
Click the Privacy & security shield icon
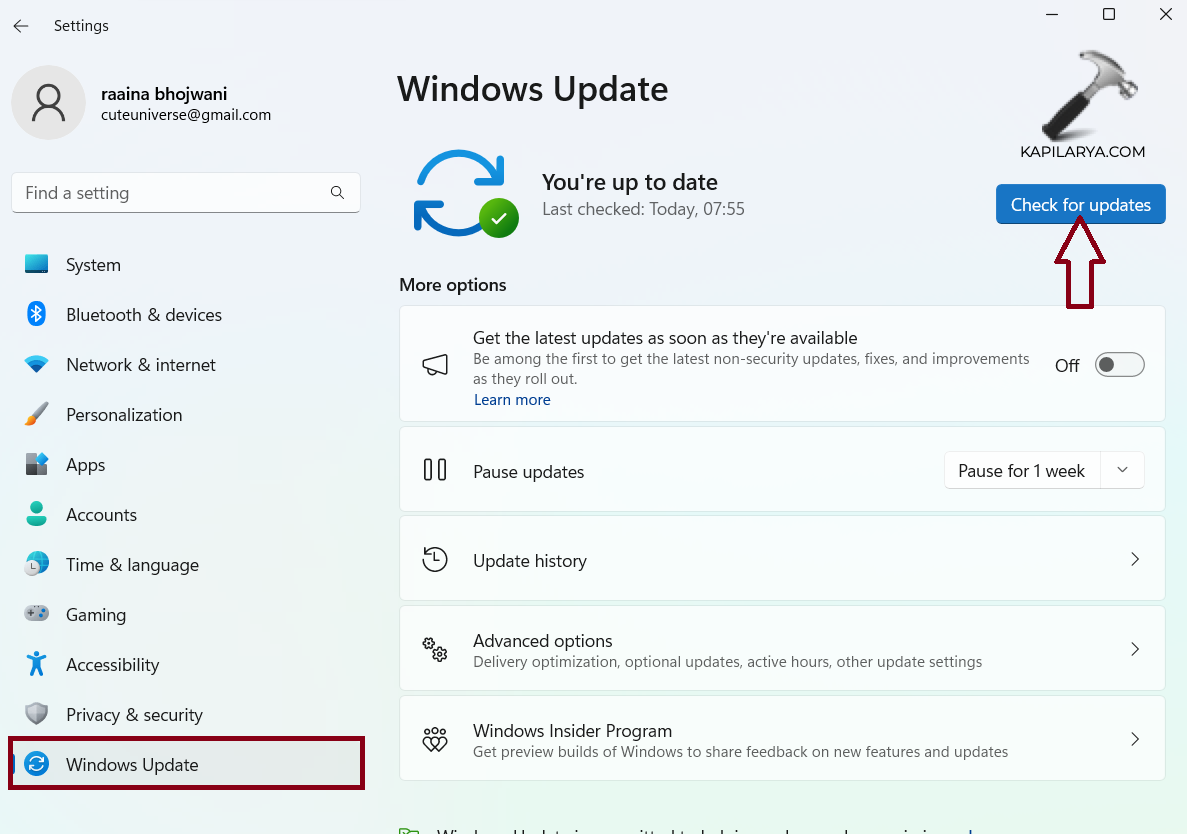point(37,714)
